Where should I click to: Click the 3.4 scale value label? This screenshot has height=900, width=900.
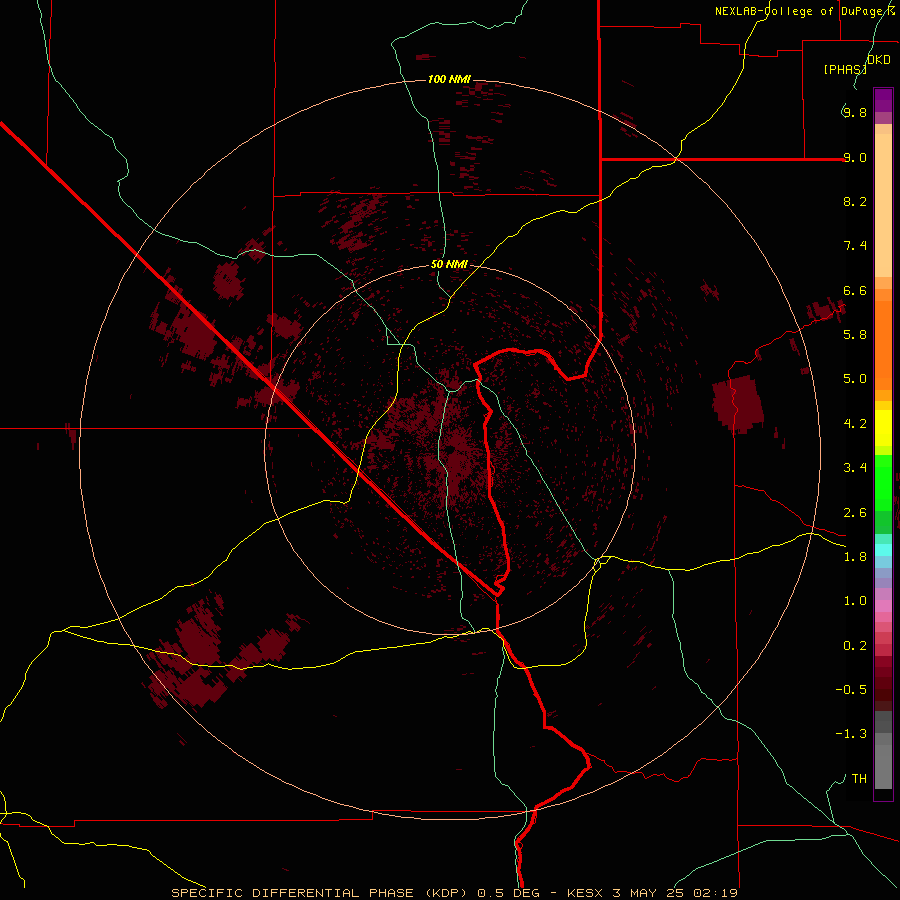click(x=855, y=468)
